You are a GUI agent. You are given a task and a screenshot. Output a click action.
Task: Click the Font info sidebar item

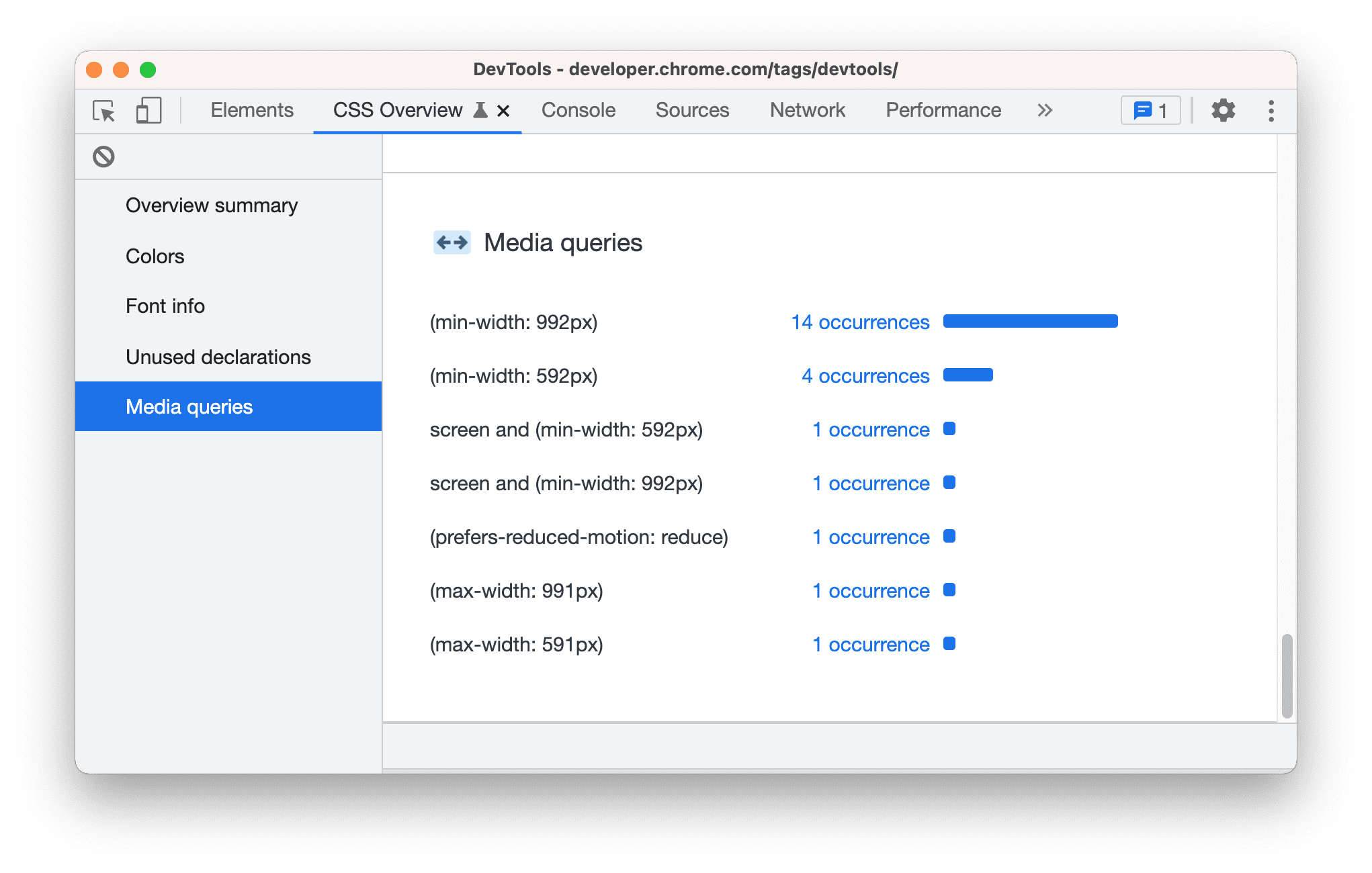pos(162,306)
